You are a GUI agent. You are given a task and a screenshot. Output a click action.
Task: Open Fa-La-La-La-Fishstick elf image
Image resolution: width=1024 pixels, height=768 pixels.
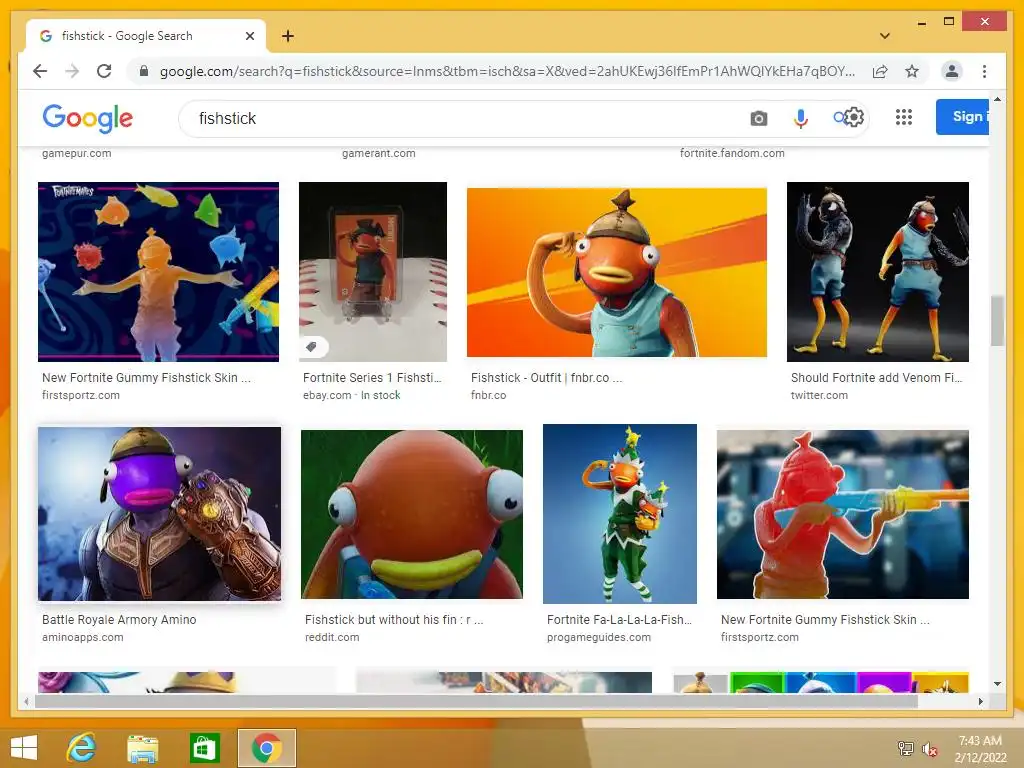(x=620, y=514)
